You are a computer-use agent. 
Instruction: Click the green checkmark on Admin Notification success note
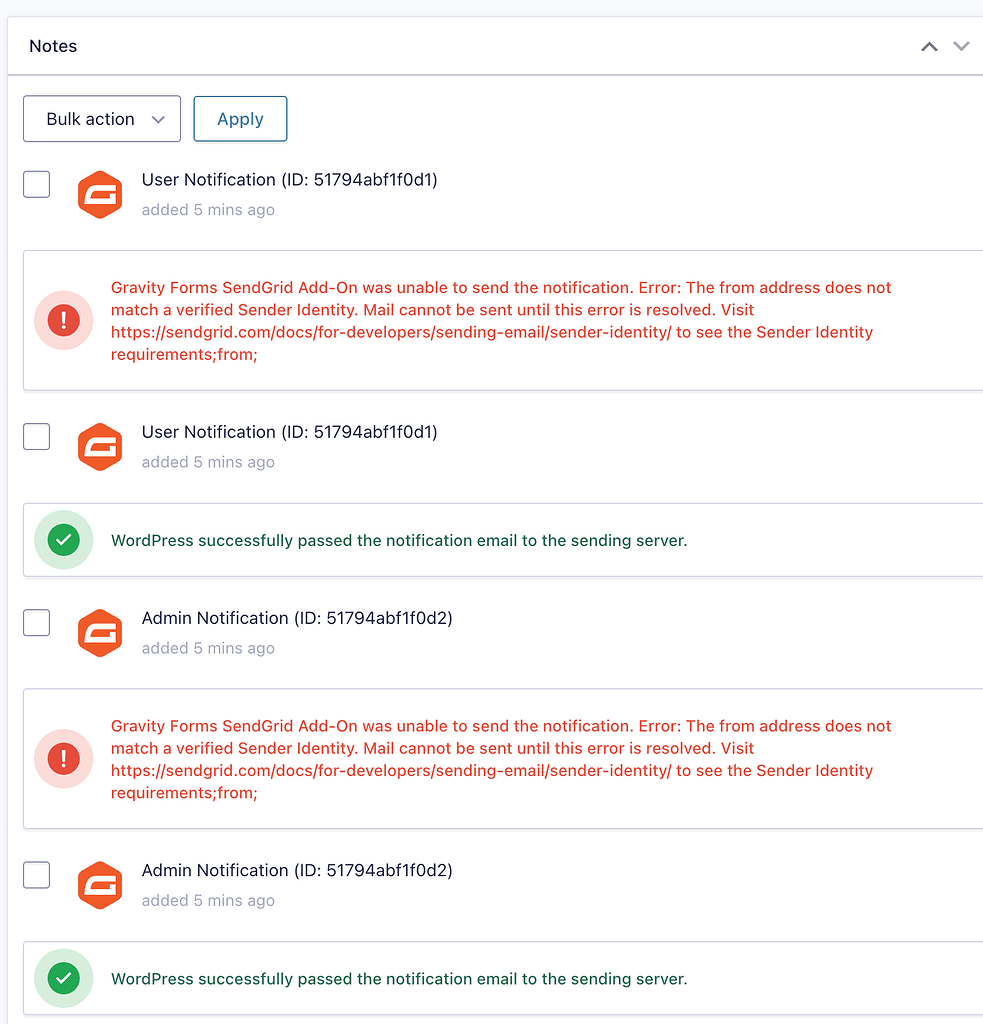coord(63,978)
